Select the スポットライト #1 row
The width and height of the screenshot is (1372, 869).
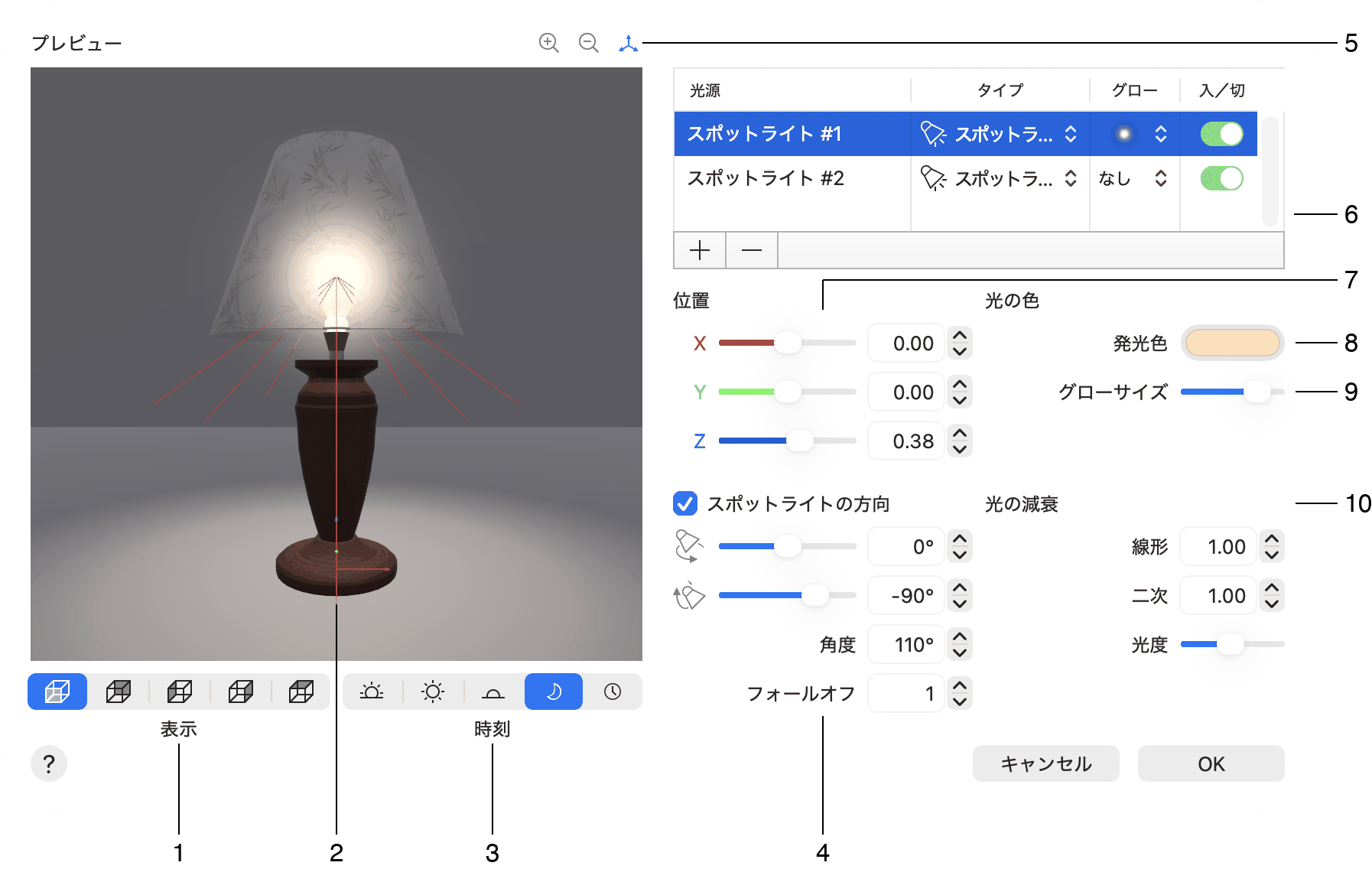click(966, 134)
